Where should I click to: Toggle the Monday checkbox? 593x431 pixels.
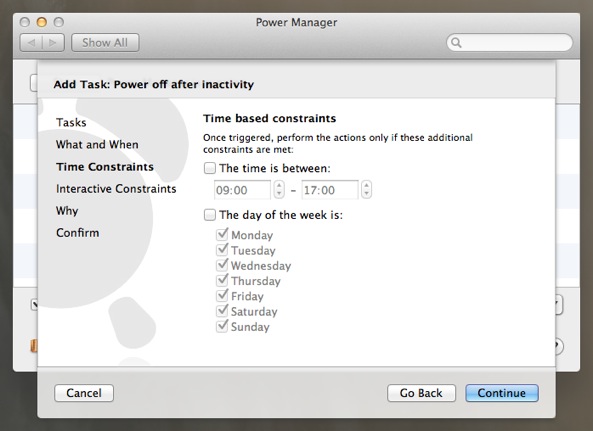[x=222, y=234]
